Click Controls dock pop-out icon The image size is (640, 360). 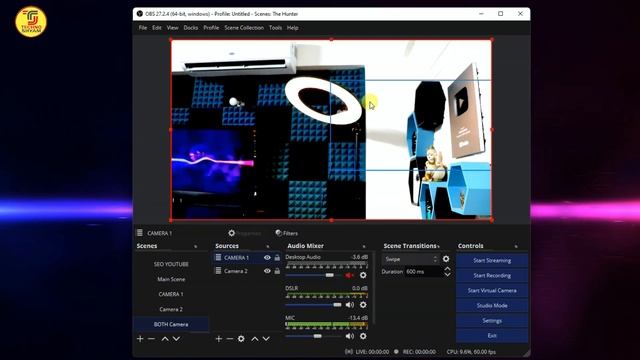[516, 247]
